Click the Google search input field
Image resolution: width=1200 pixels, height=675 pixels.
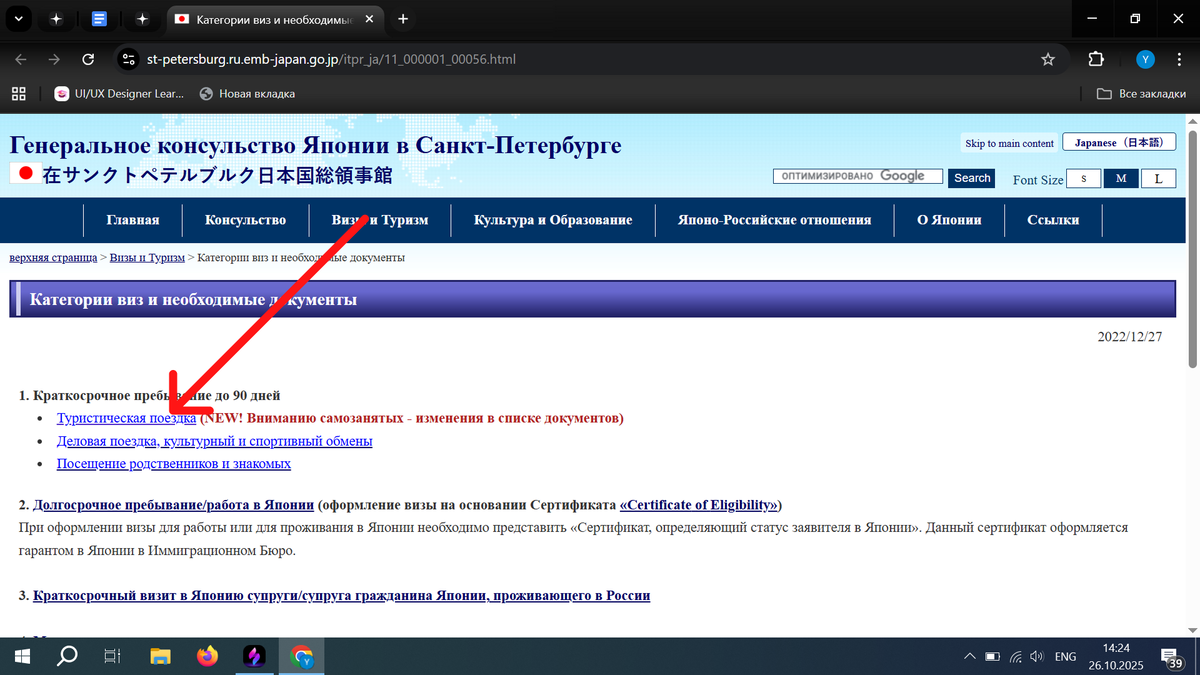pyautogui.click(x=857, y=177)
